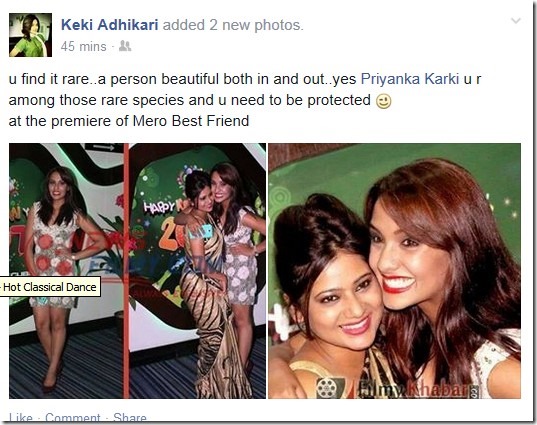Viewport: 537px width, 425px height.
Task: Open the Keki Adhikari profile name link
Action: 110,25
